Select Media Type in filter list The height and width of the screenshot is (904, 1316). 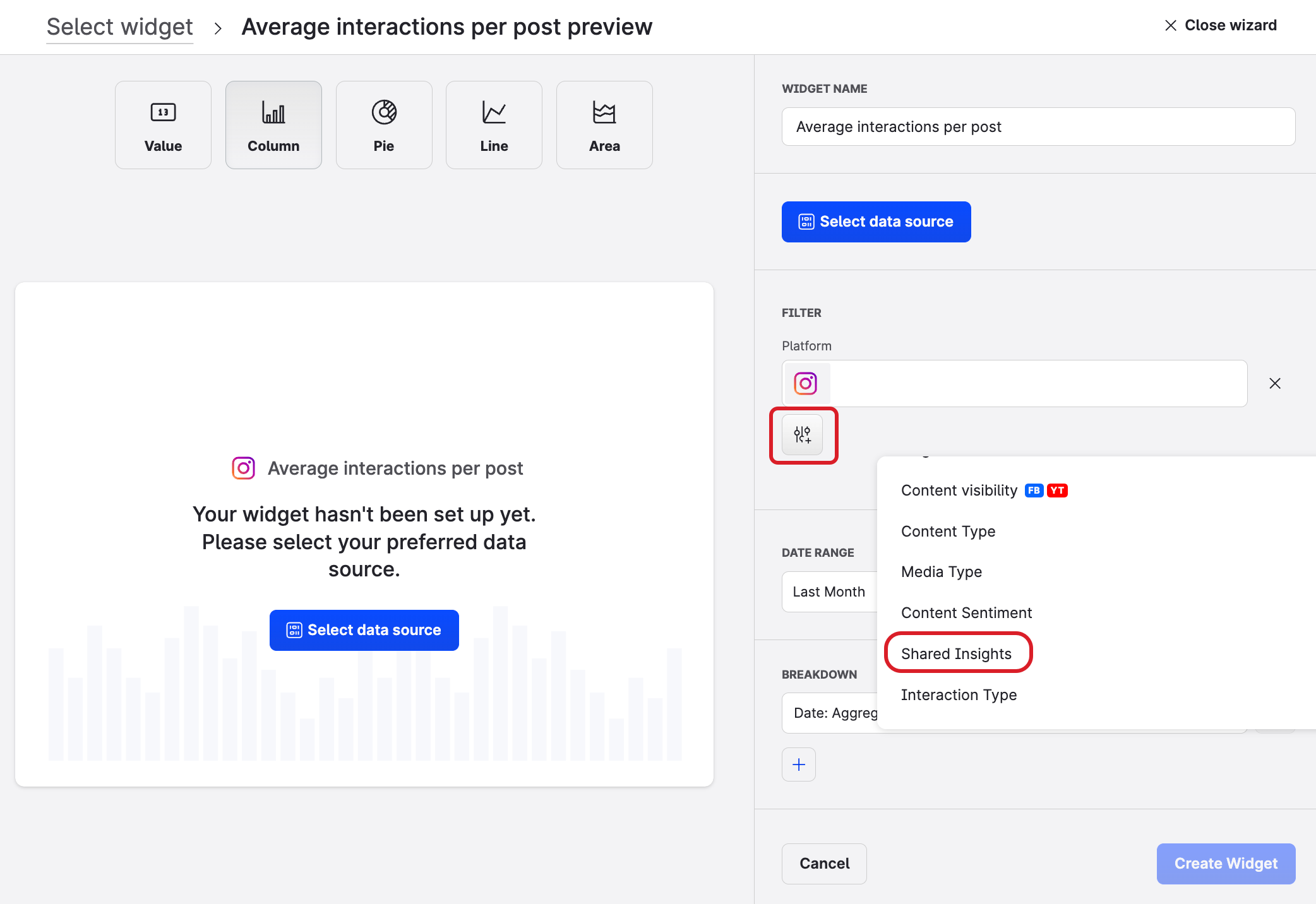pos(942,572)
